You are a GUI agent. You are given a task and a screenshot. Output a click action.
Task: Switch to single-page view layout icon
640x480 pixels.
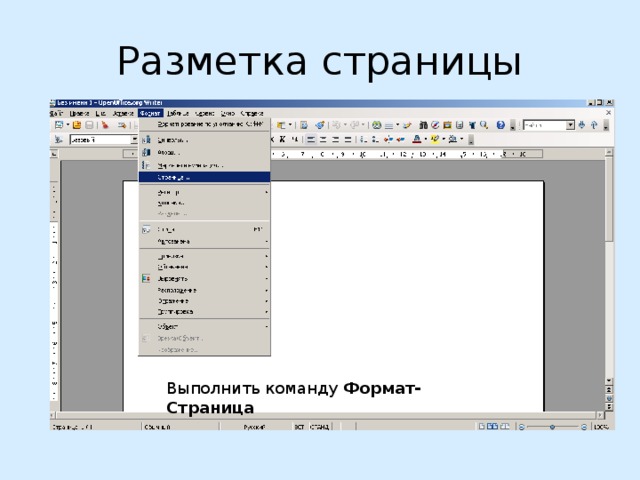[x=482, y=427]
